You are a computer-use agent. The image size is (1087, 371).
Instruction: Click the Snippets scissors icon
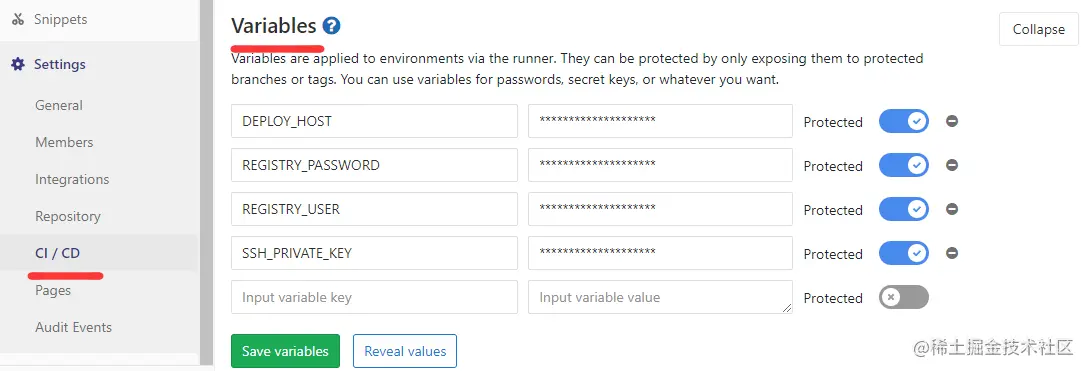pos(18,19)
